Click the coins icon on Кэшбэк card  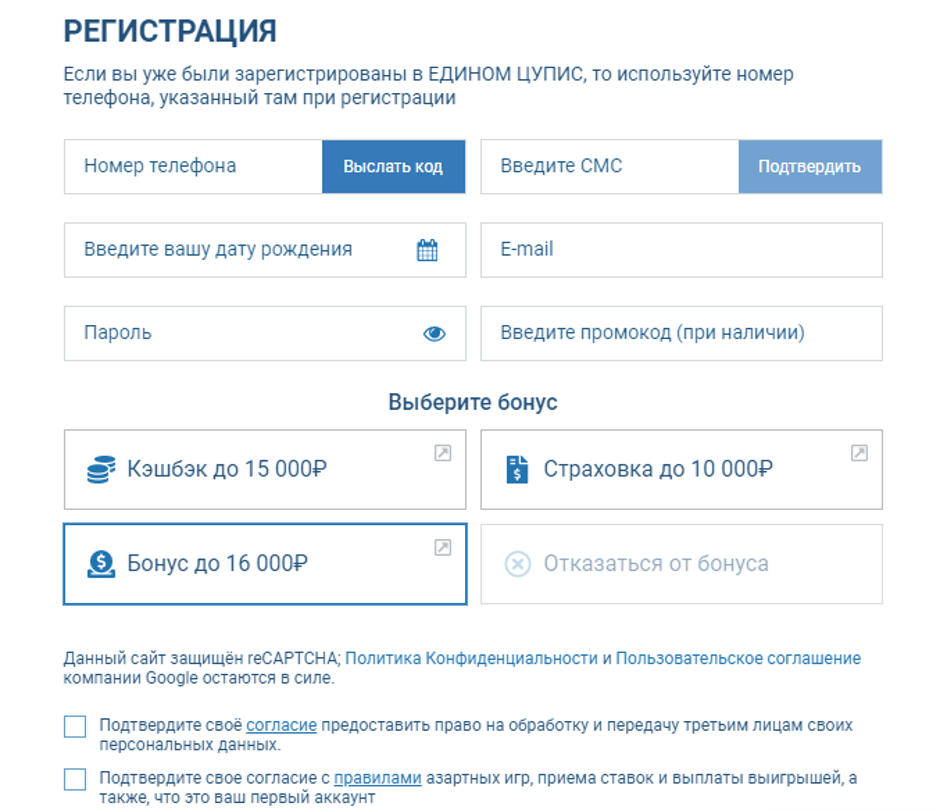pyautogui.click(x=99, y=468)
